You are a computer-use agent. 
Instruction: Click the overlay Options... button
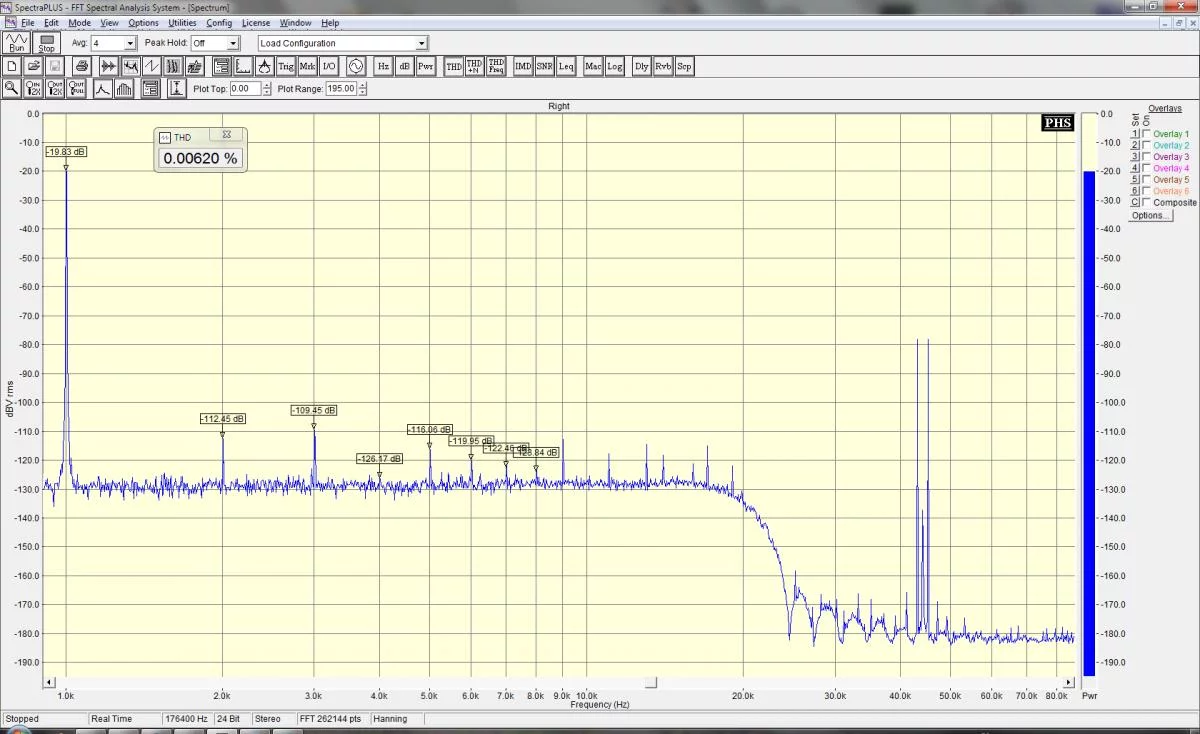[x=1149, y=216]
